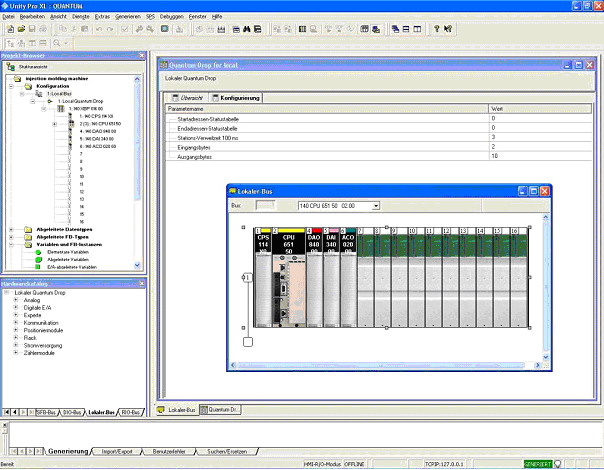Close the Hardwarekatalog panel
The height and width of the screenshot is (470, 604).
[141, 284]
